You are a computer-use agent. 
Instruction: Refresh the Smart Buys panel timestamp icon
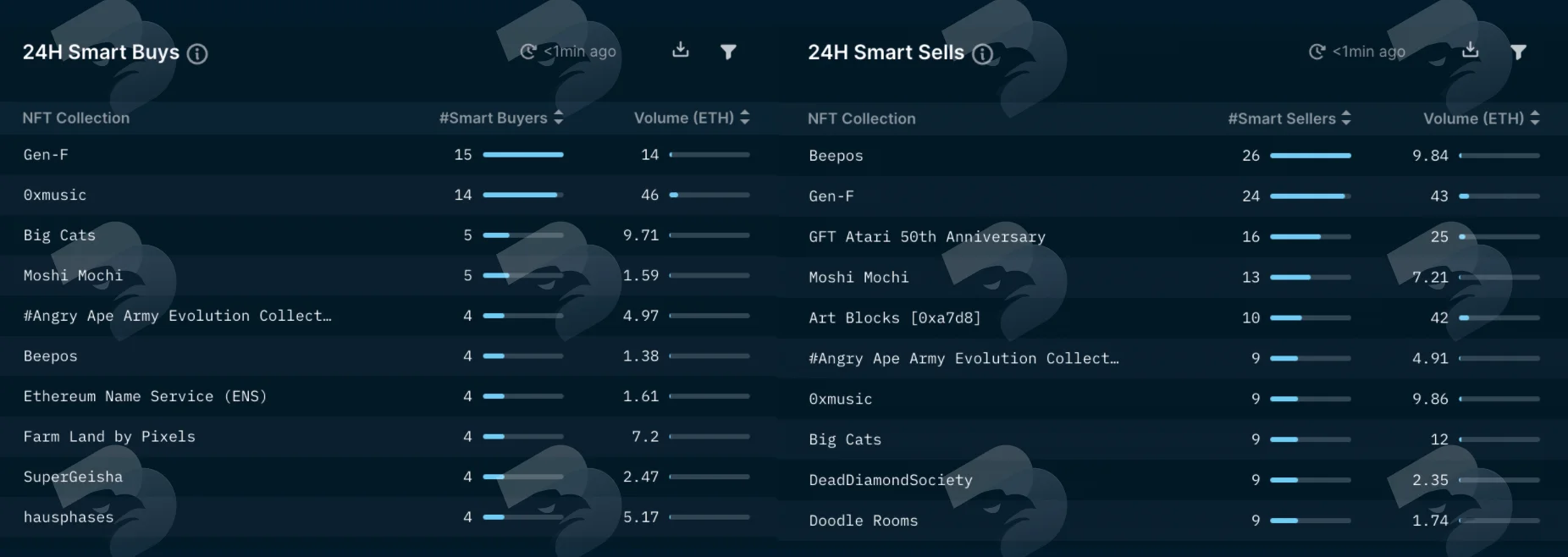click(x=527, y=52)
